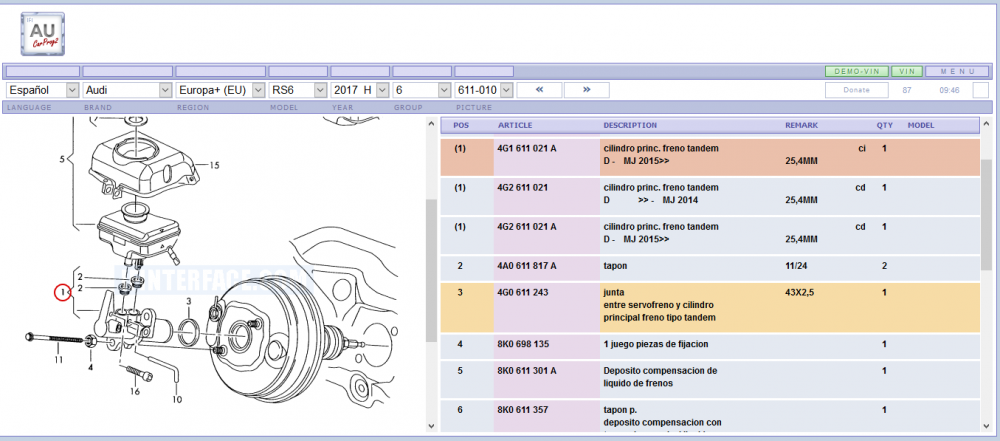
Task: Click parts table scroll down arrow
Action: tap(987, 426)
